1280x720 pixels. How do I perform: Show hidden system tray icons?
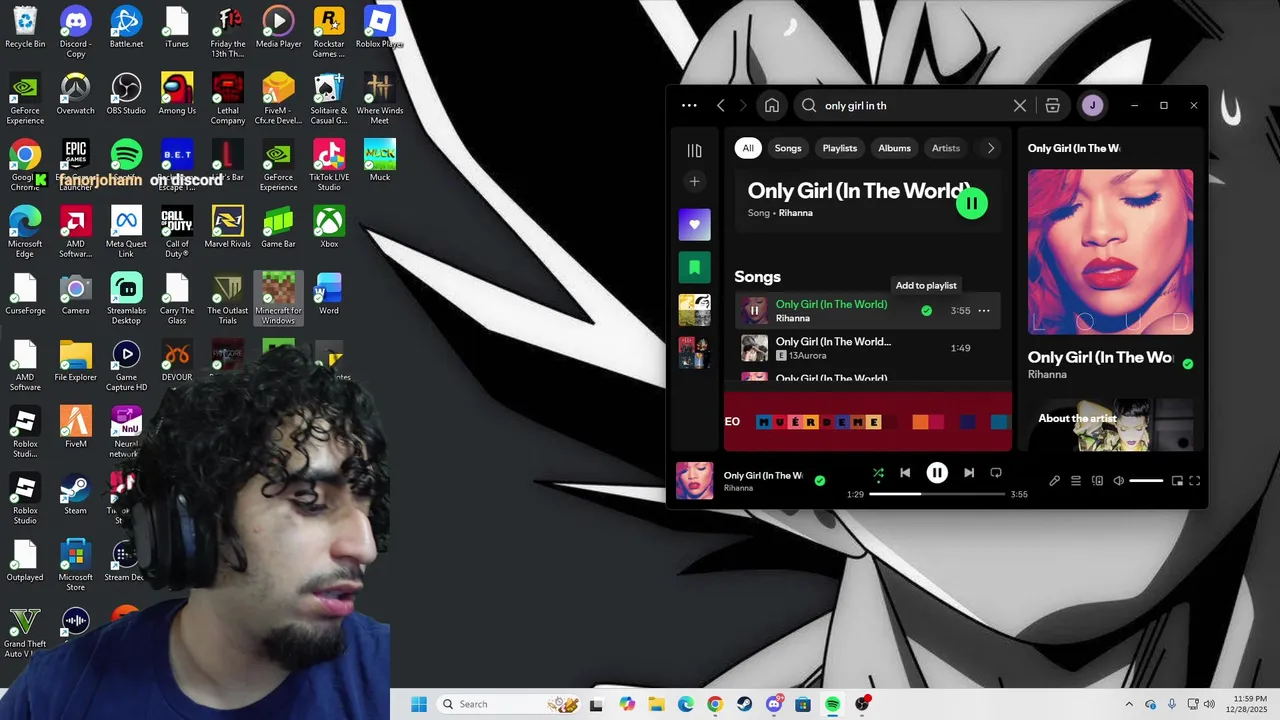1129,704
